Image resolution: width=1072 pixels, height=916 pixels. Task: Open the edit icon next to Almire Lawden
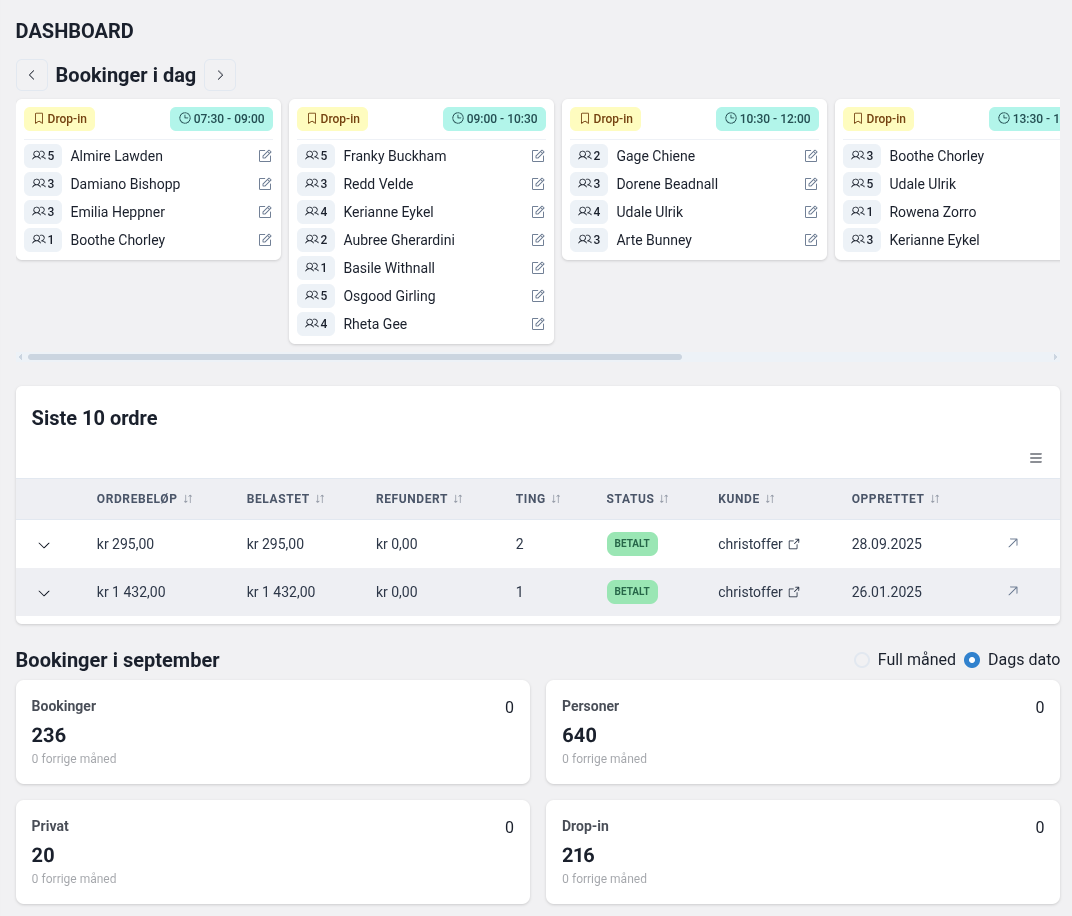(265, 156)
